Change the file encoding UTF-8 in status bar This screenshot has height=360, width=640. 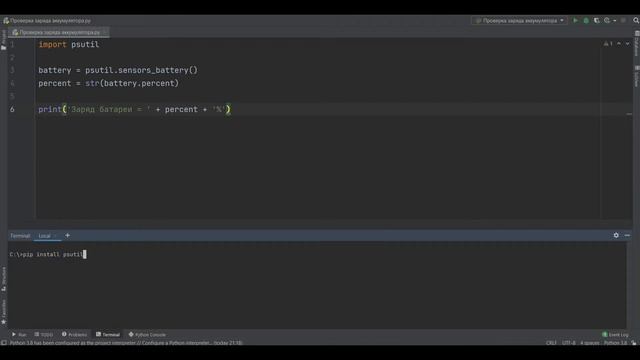[x=569, y=343]
